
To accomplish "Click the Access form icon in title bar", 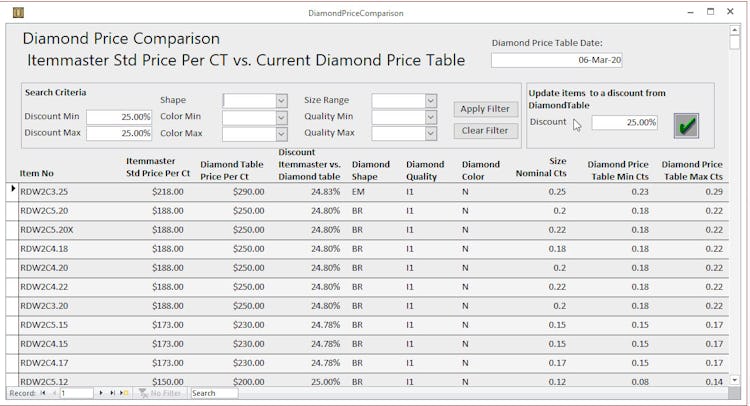I will click(18, 12).
